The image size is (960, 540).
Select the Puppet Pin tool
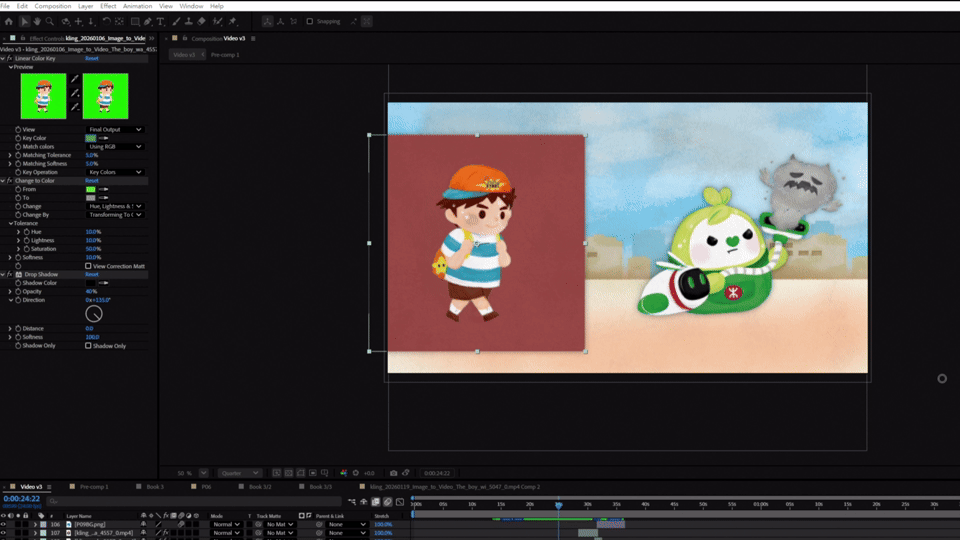click(233, 21)
